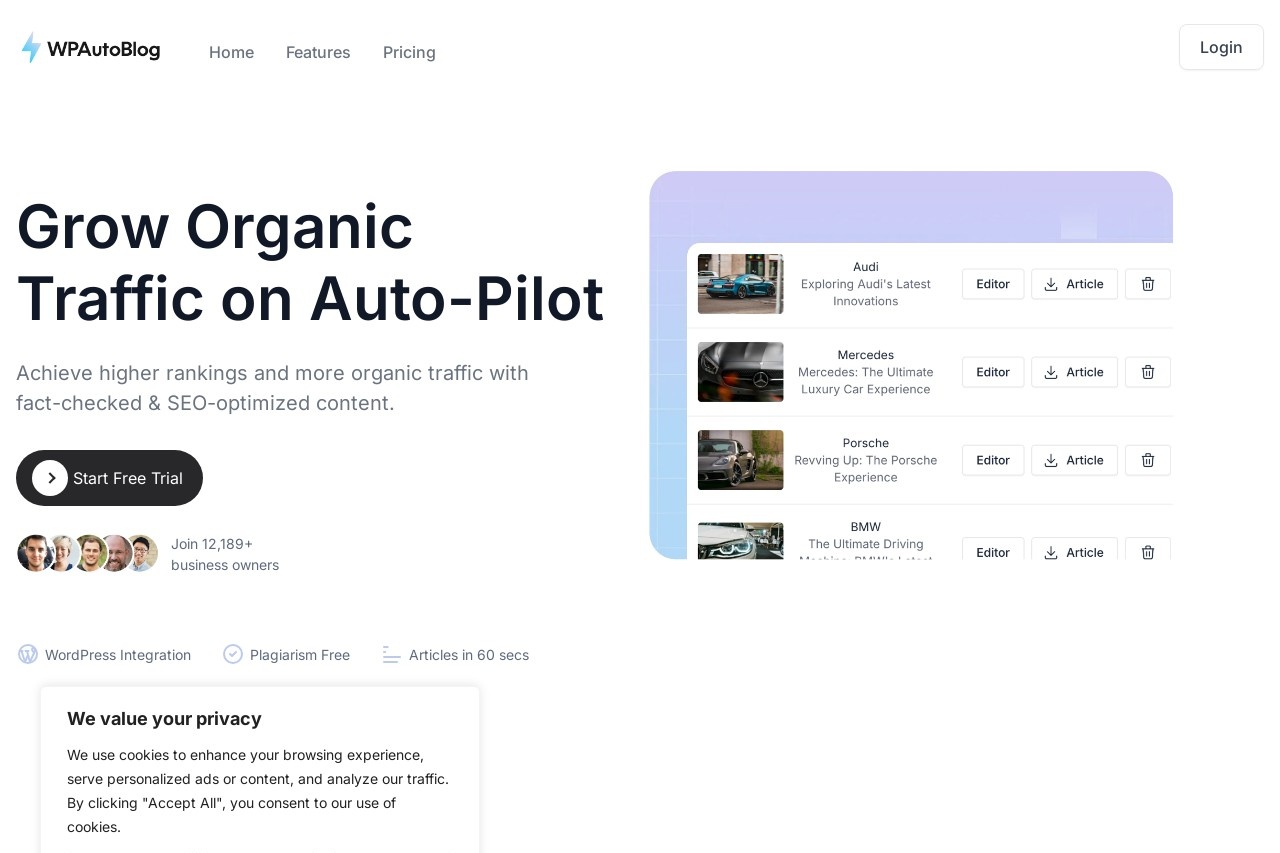Click the first user avatar photo
1280x853 pixels.
(35, 553)
